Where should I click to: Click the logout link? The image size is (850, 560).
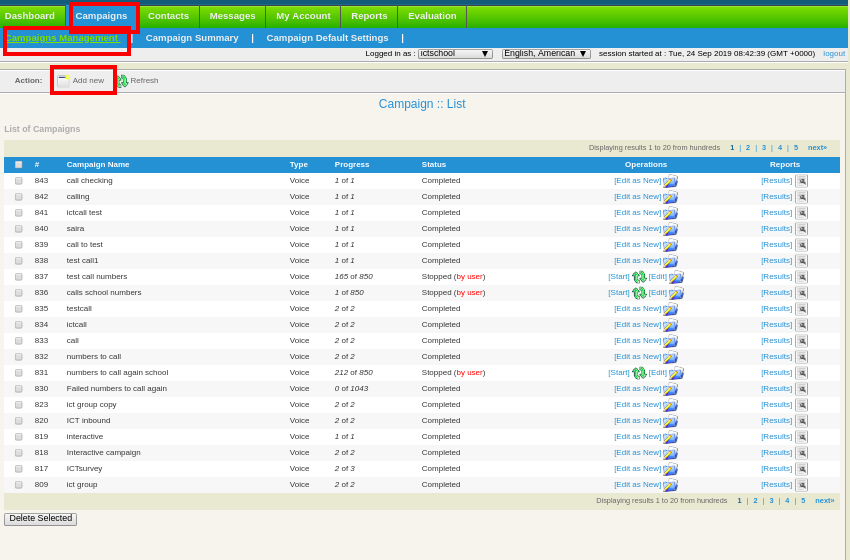point(834,54)
